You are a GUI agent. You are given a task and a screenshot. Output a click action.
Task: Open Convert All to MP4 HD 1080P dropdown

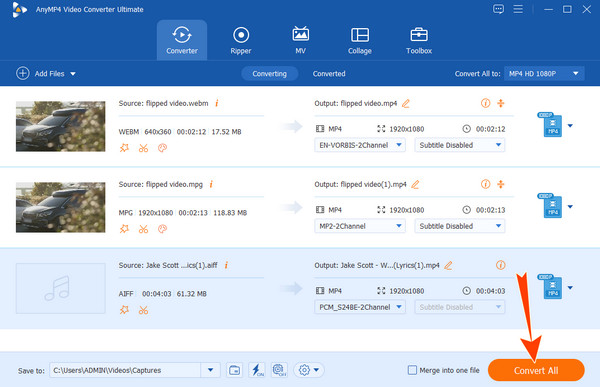(544, 73)
